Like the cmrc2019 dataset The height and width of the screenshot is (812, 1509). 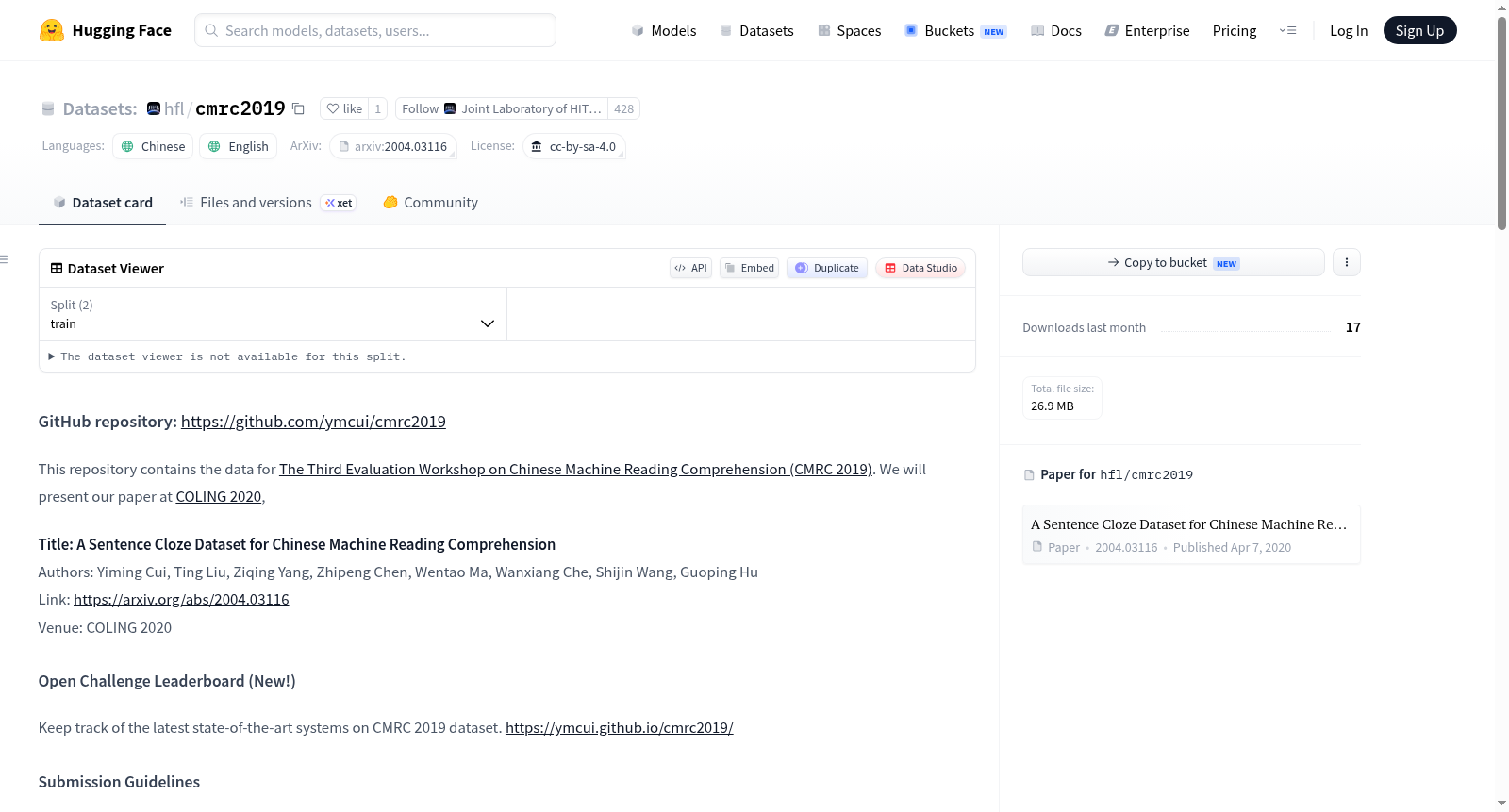tap(344, 108)
